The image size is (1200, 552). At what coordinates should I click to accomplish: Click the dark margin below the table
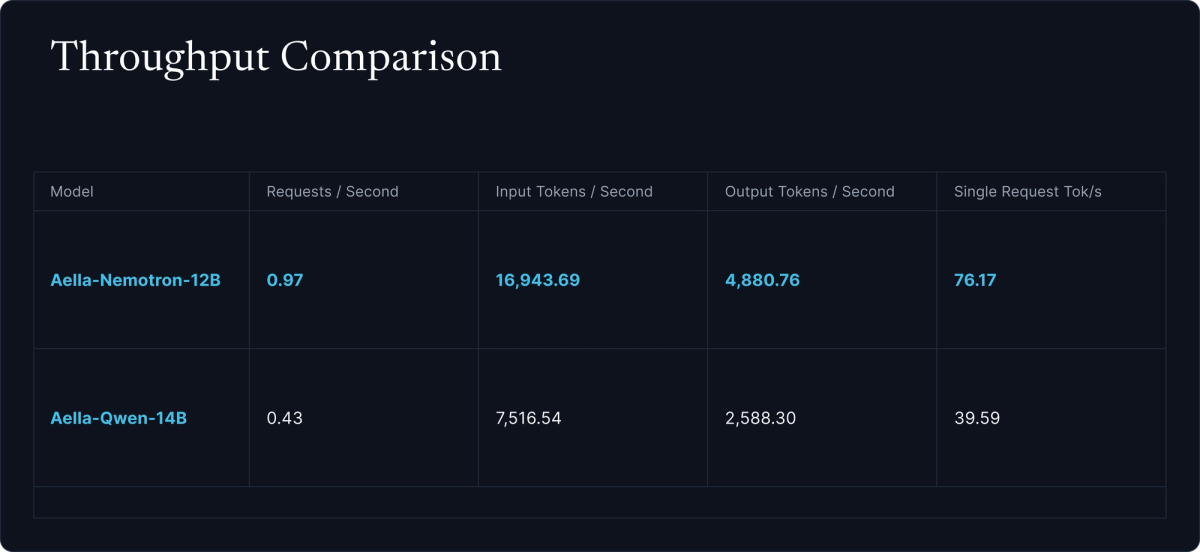(600, 535)
